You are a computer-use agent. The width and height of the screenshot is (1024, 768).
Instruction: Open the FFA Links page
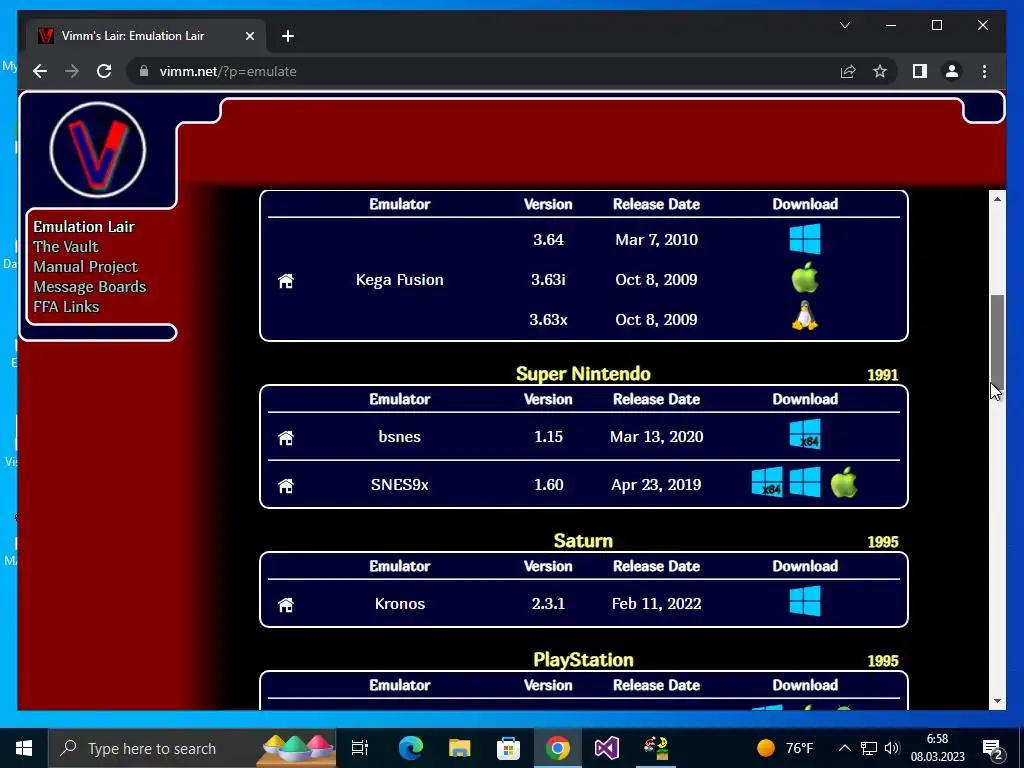point(66,306)
